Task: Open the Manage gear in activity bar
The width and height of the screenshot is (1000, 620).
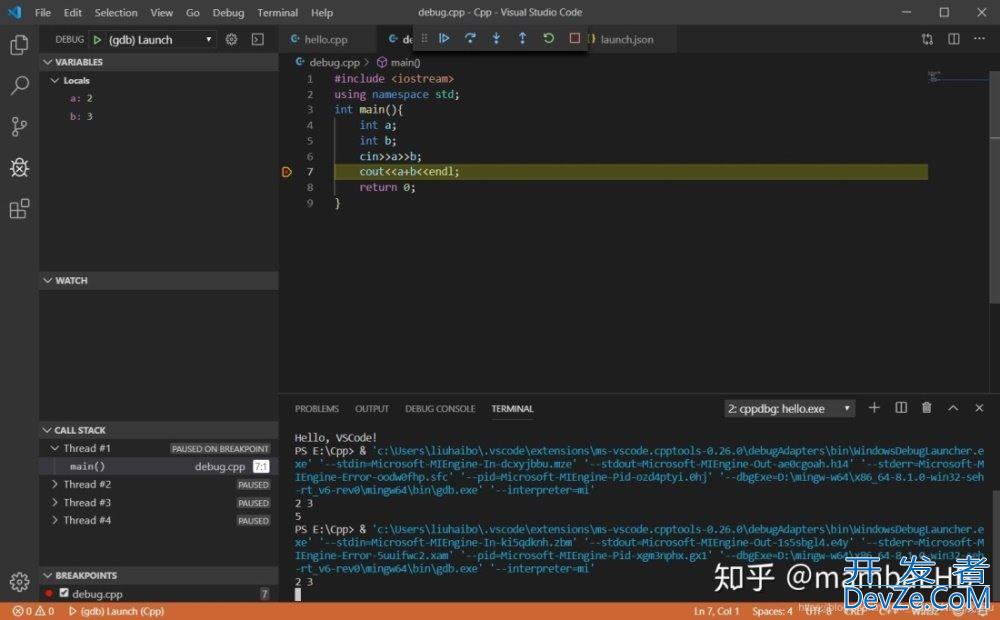Action: click(19, 581)
